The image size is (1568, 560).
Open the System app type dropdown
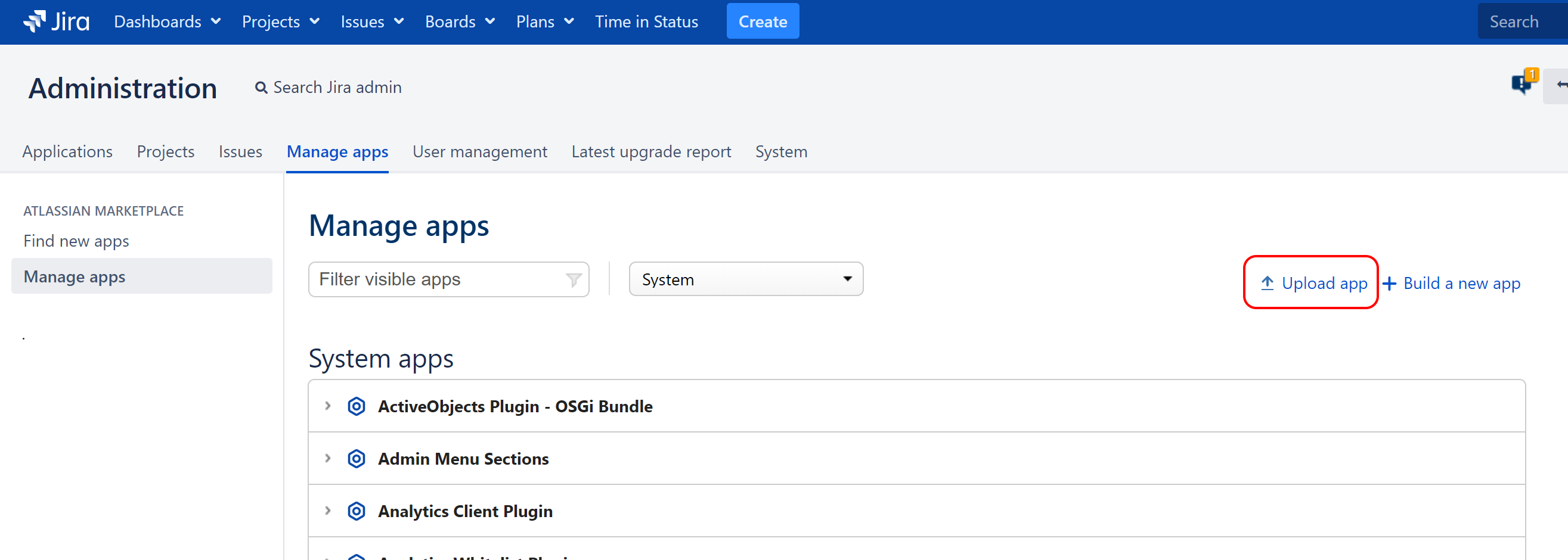click(x=745, y=279)
